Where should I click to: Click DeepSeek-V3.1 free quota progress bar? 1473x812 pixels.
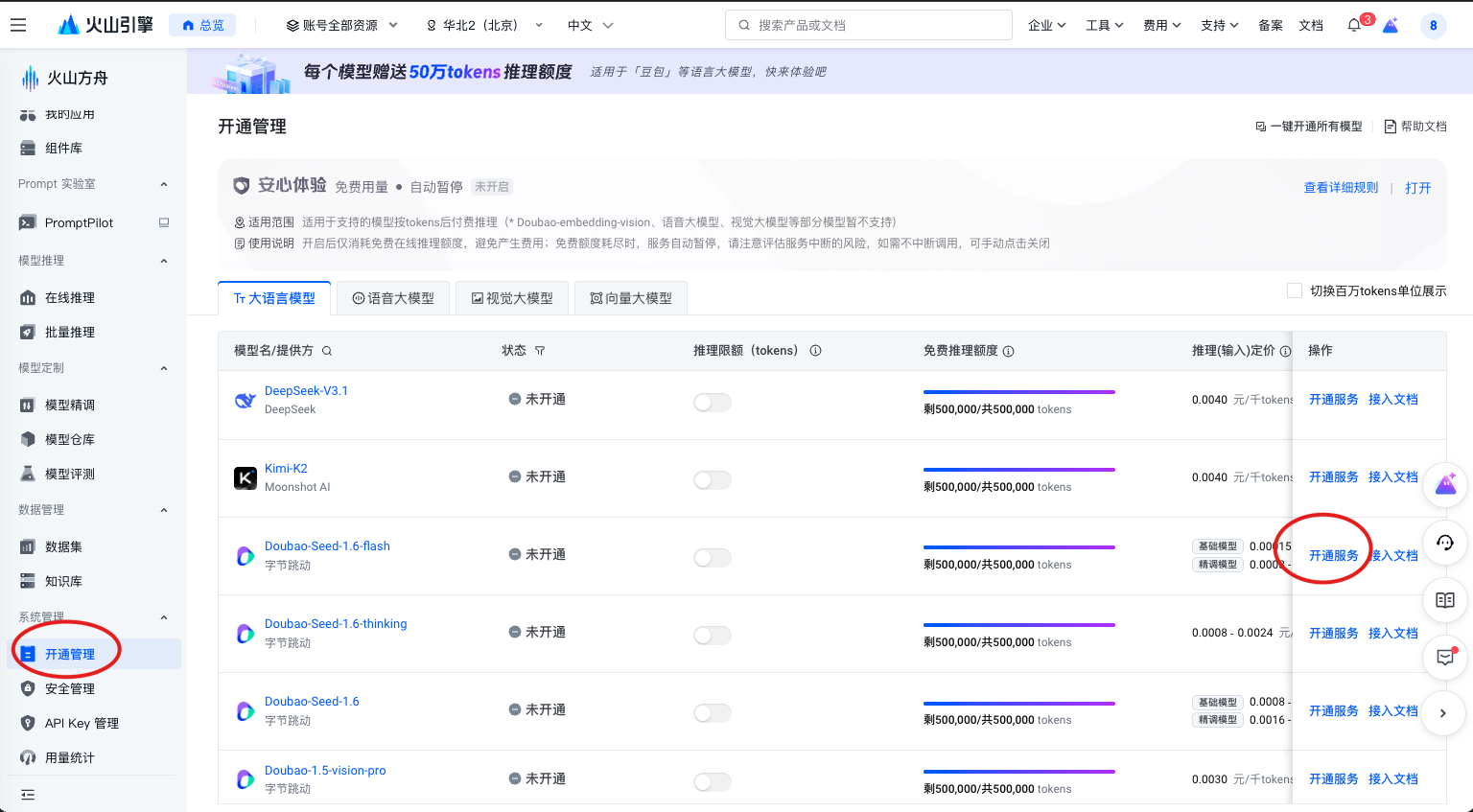tap(1019, 392)
